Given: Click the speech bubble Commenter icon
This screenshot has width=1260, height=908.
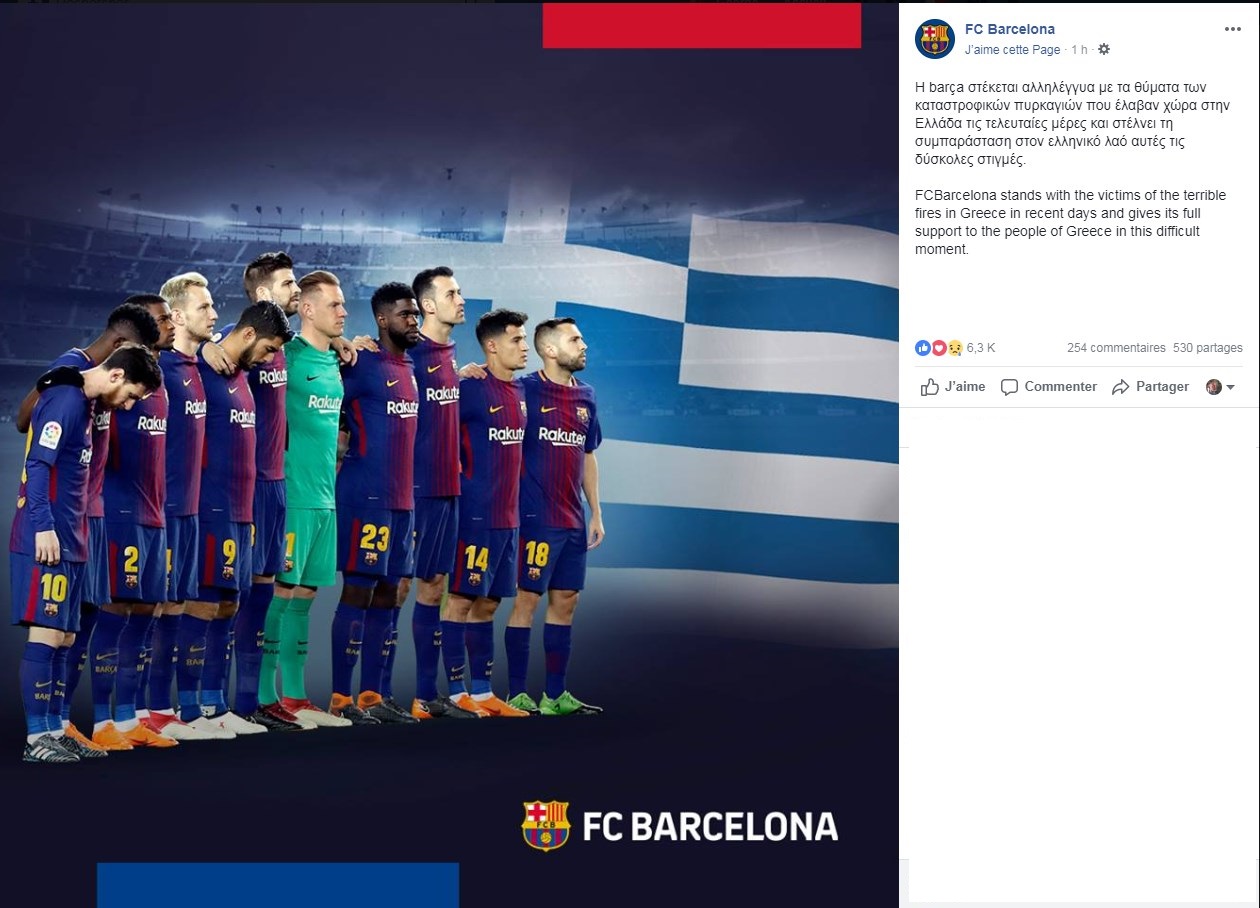Looking at the screenshot, I should tap(1009, 387).
